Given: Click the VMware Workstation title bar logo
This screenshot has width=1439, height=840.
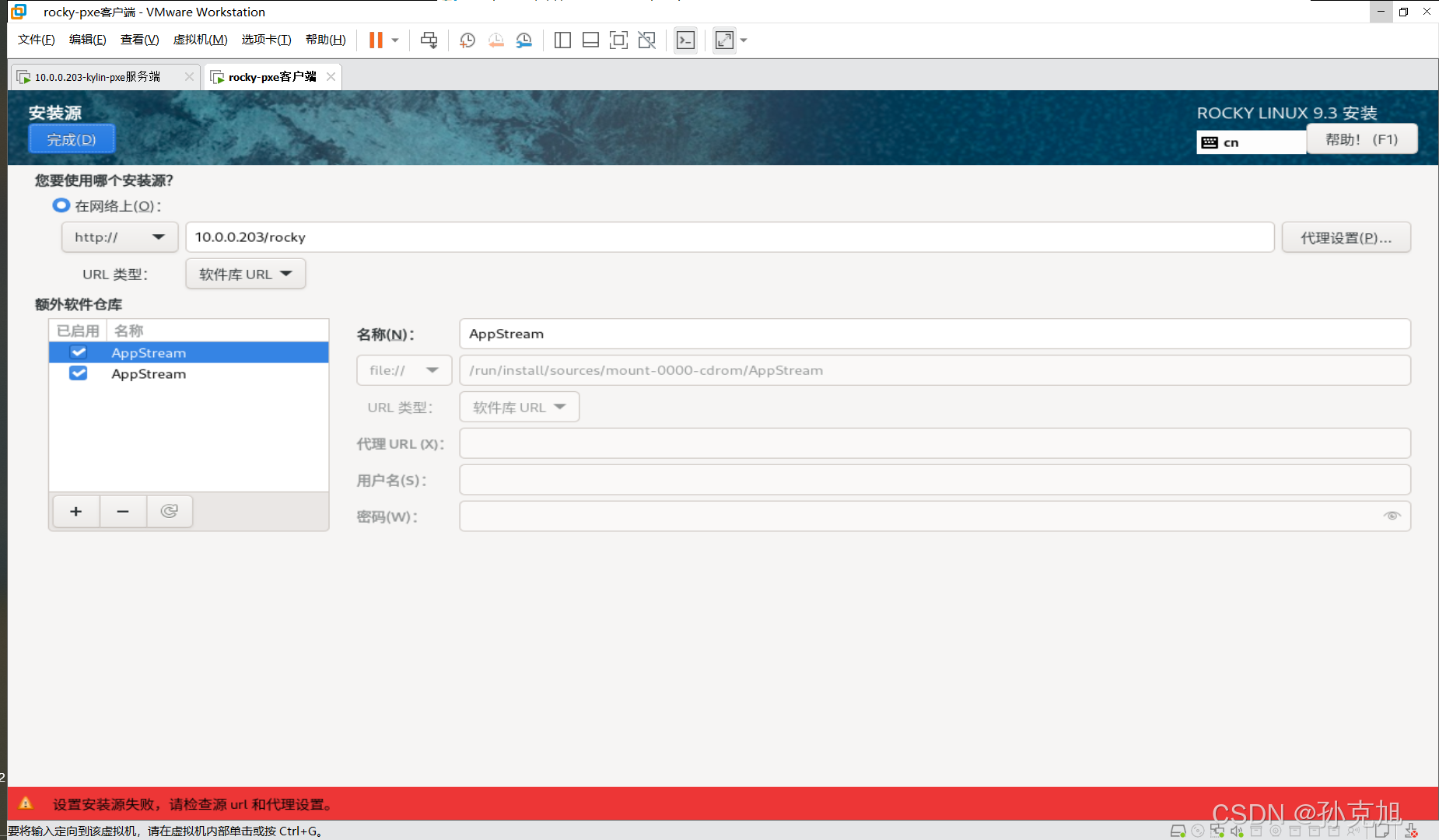Looking at the screenshot, I should [x=19, y=11].
